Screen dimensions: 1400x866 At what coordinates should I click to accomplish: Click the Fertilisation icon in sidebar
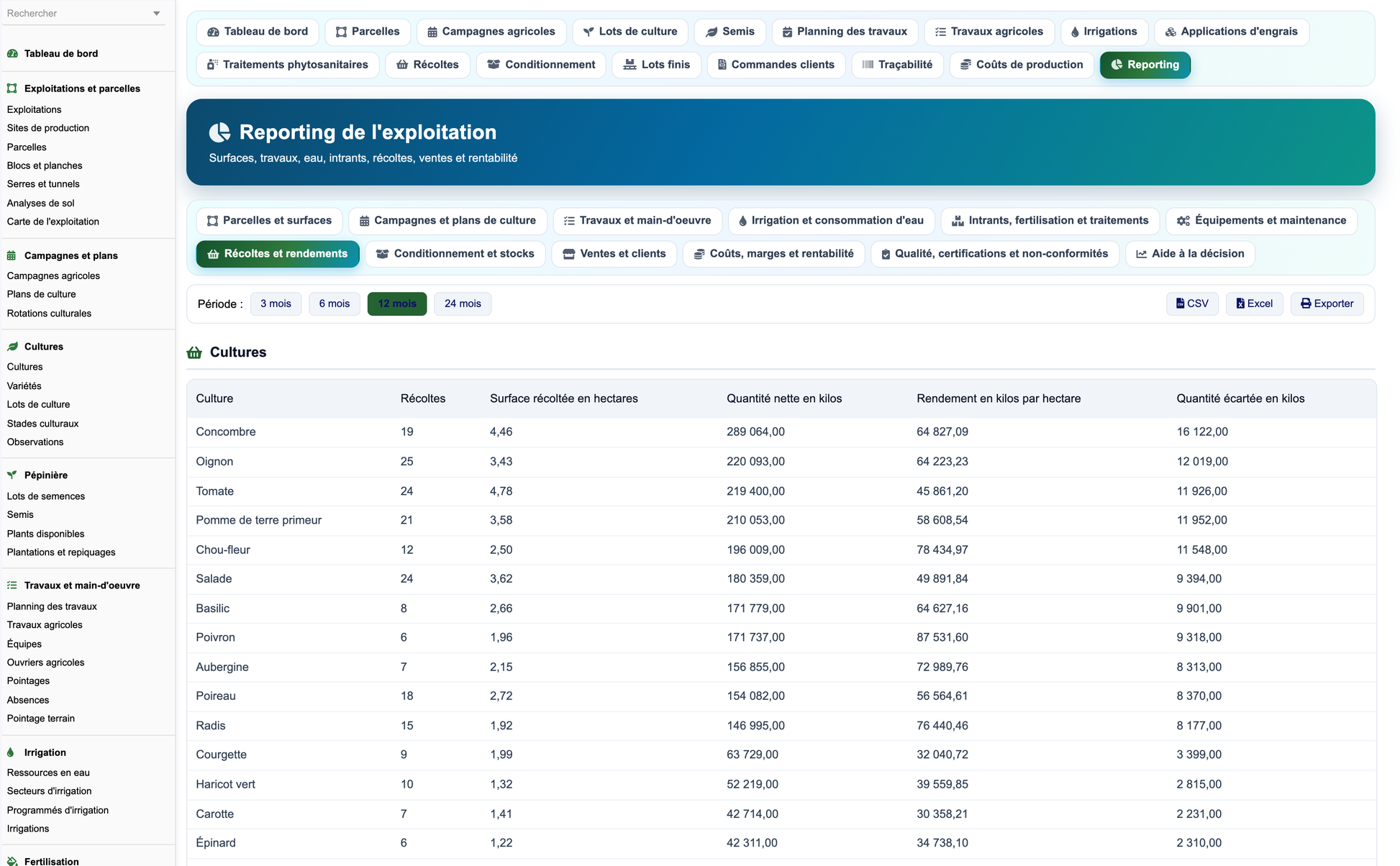pos(12,861)
